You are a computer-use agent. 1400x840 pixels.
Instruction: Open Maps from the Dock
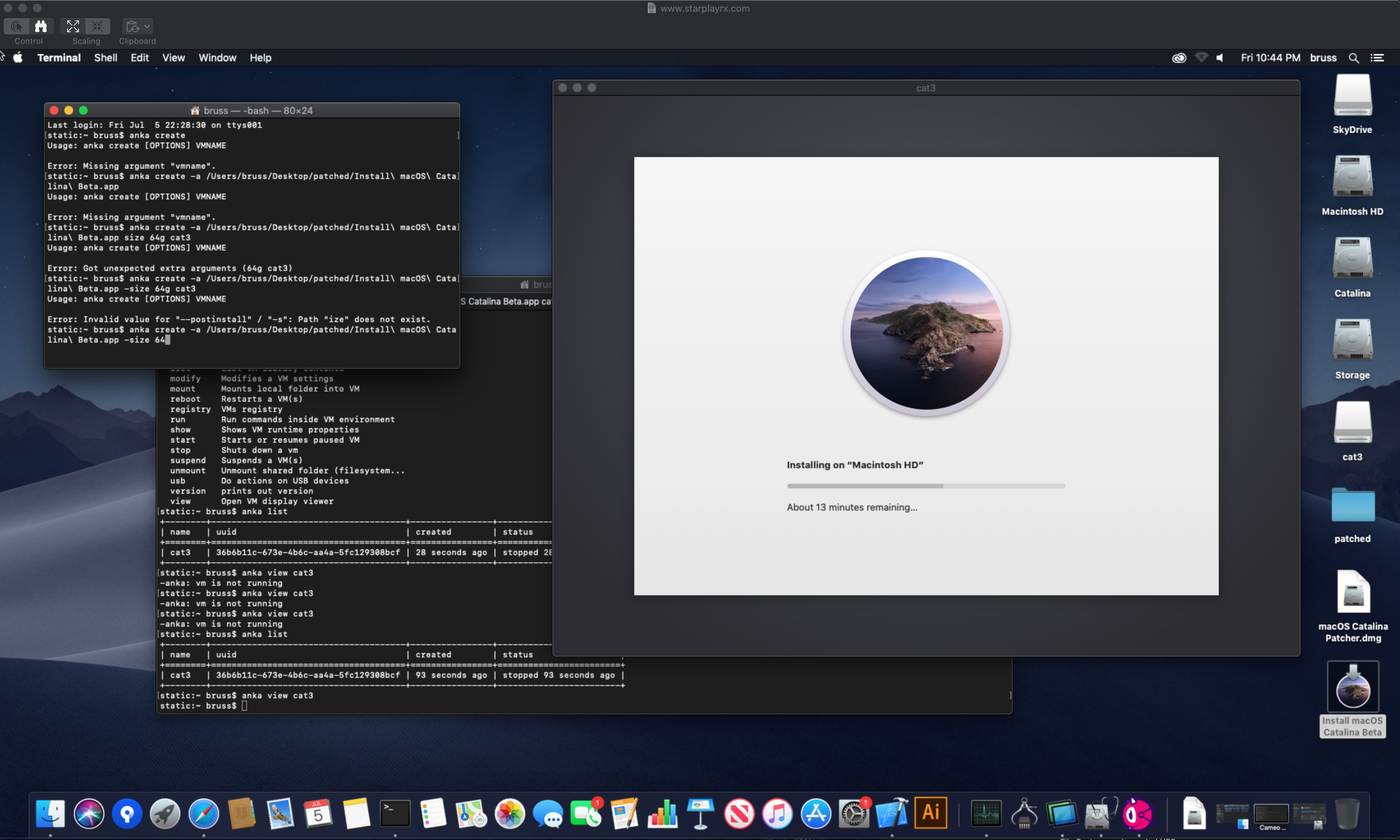click(x=472, y=814)
